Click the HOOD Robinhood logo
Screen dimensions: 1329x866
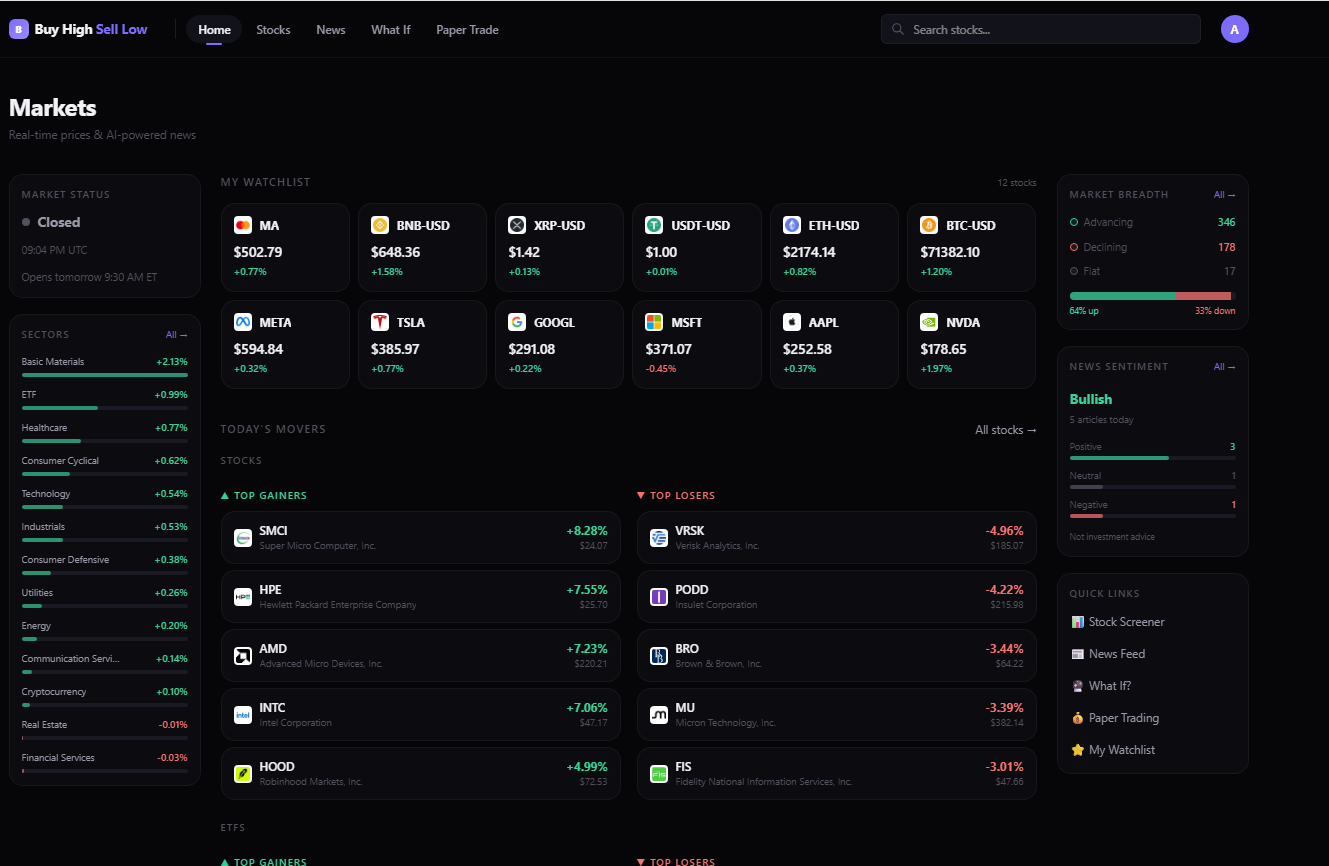tap(243, 774)
